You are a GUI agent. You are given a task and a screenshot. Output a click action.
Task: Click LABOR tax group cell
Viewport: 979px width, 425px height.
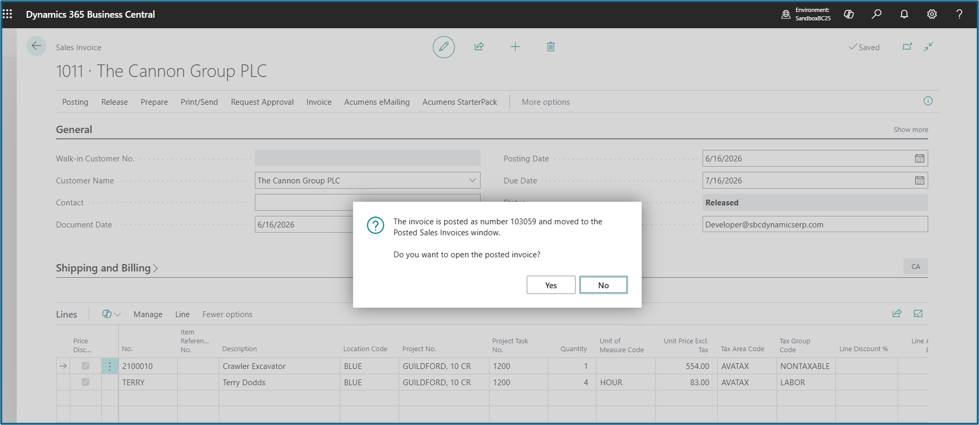(805, 382)
